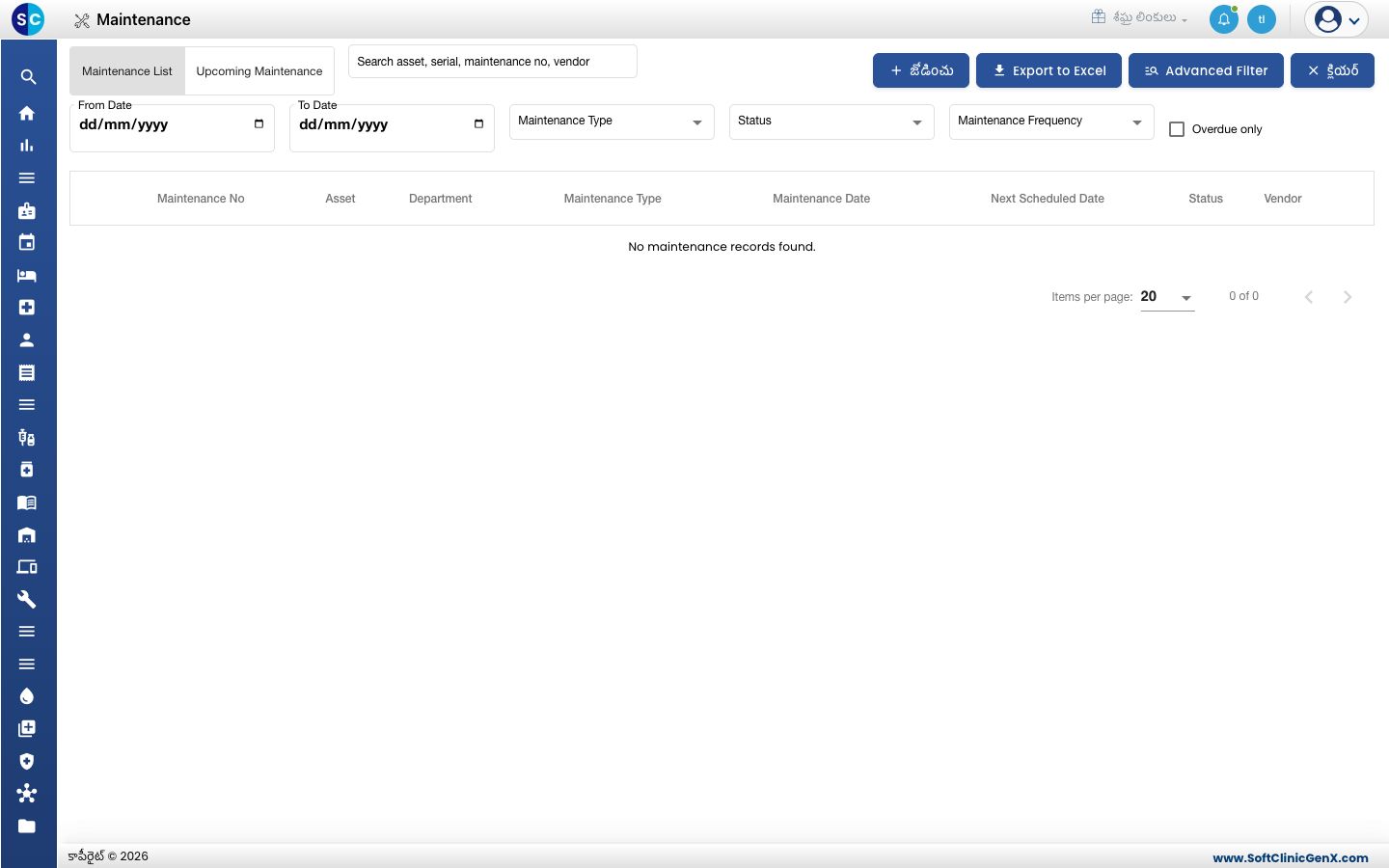The width and height of the screenshot is (1389, 868).
Task: Open the person icon in the sidebar
Action: click(27, 339)
